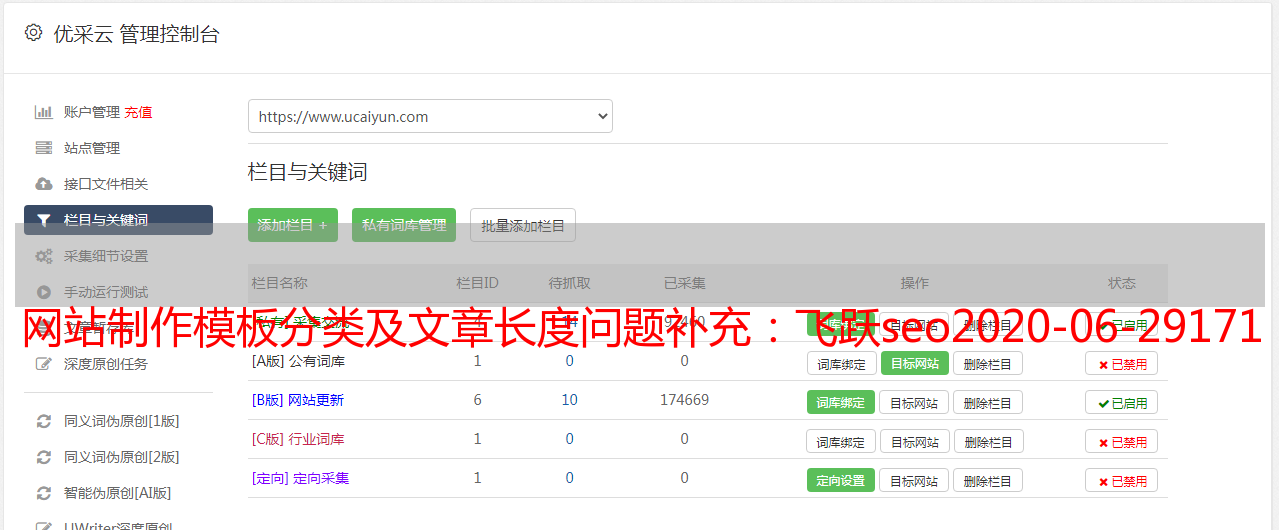Viewport: 1279px width, 530px height.
Task: Click the 栏目名称 column header
Action: pos(280,283)
